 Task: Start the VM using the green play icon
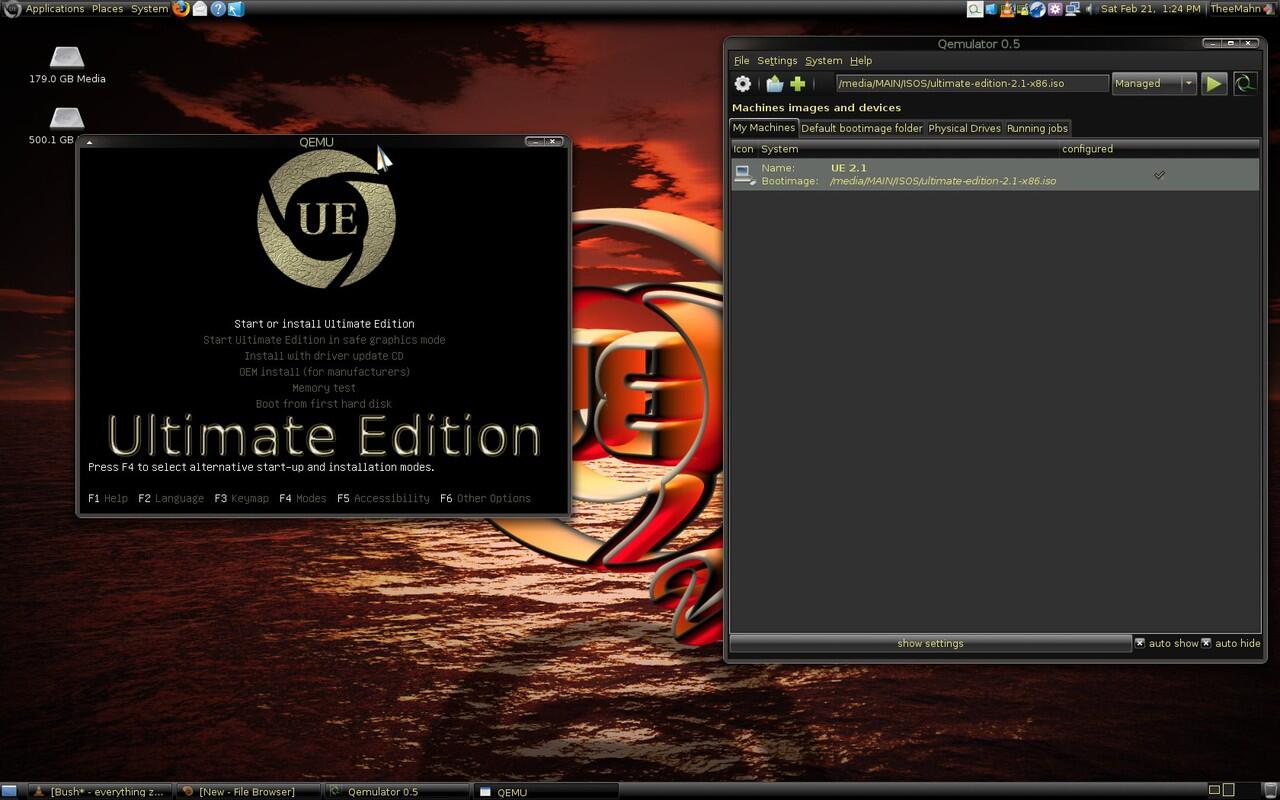tap(1213, 83)
